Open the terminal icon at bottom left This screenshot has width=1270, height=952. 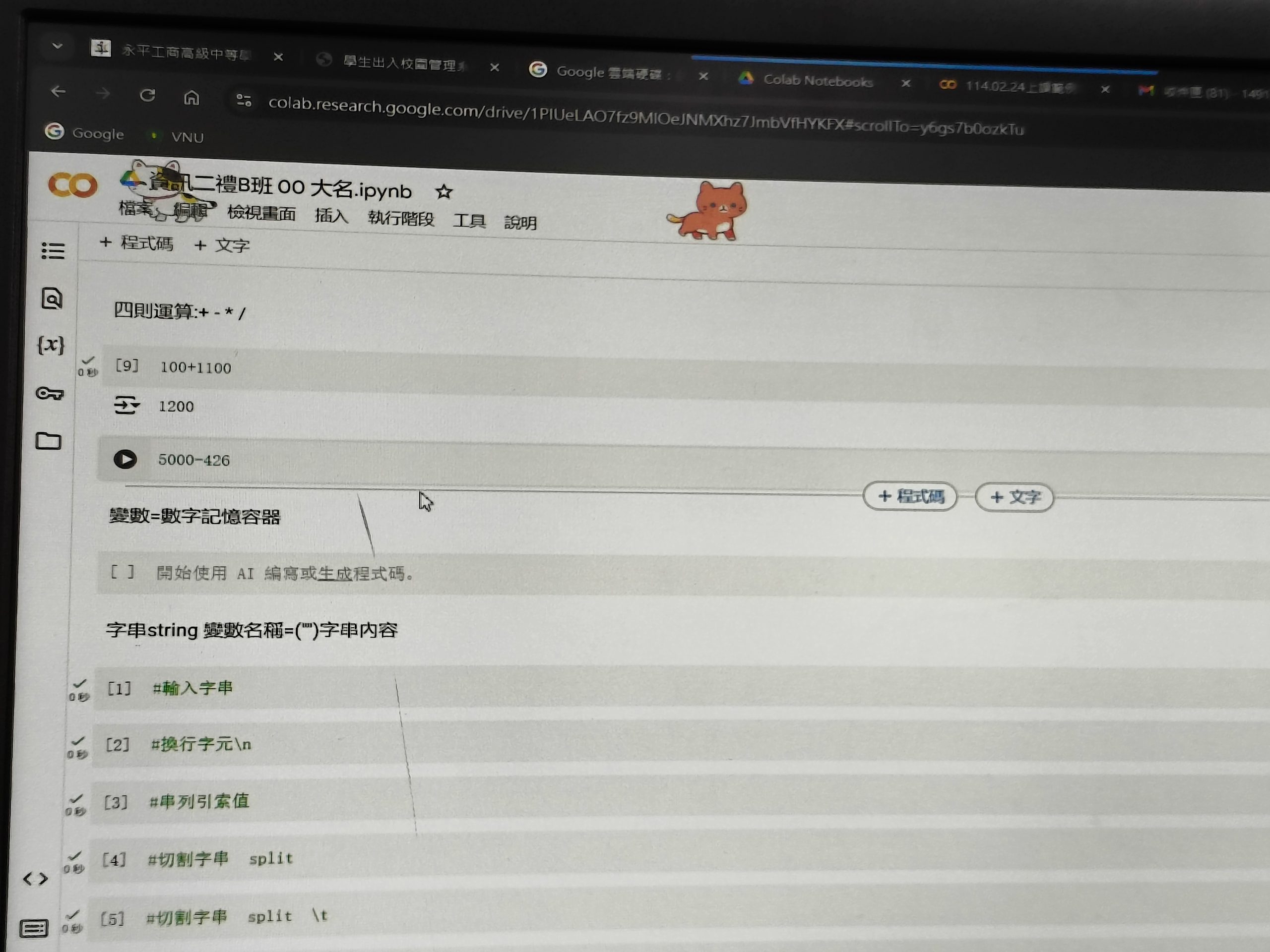pos(33,928)
